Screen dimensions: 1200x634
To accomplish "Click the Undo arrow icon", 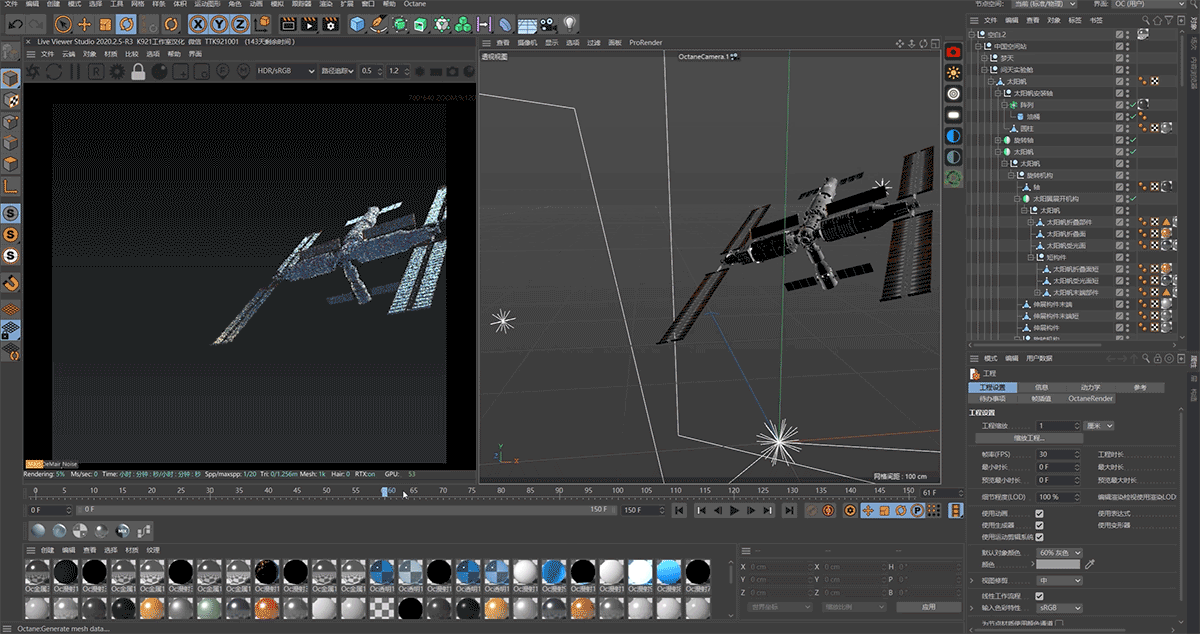I will pos(16,23).
